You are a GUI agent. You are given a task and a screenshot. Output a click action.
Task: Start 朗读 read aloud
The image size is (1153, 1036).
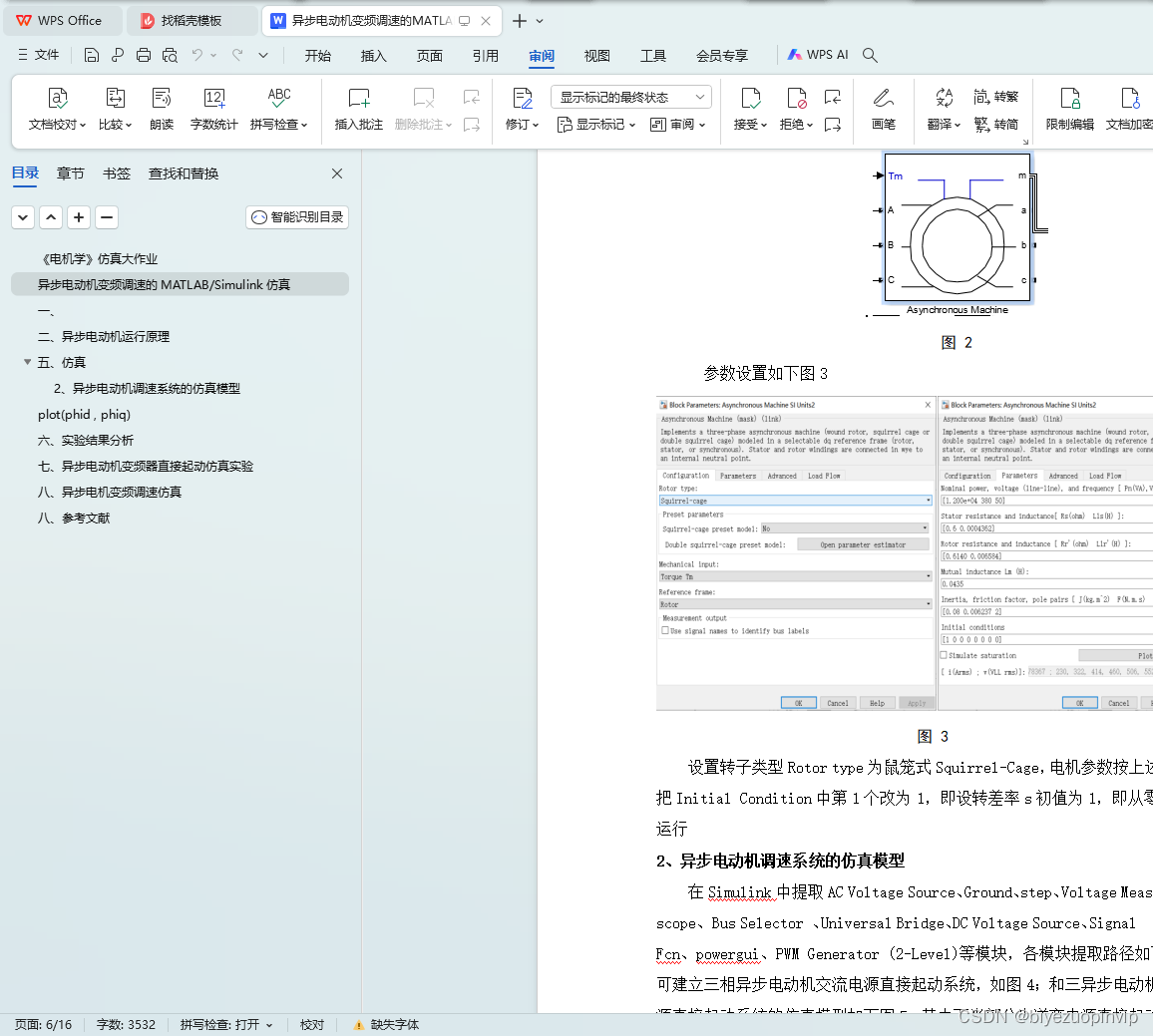[161, 109]
